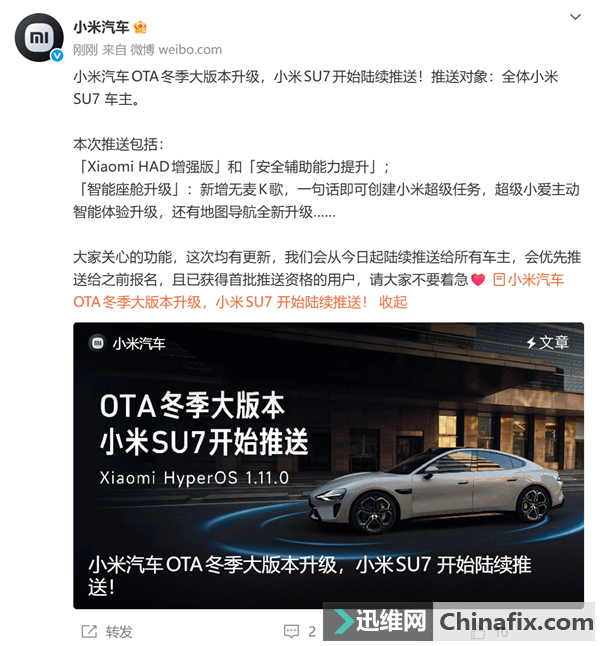Screen dimensions: 600x646
Task: Click the Chinafix.com watermark text
Action: [516, 622]
